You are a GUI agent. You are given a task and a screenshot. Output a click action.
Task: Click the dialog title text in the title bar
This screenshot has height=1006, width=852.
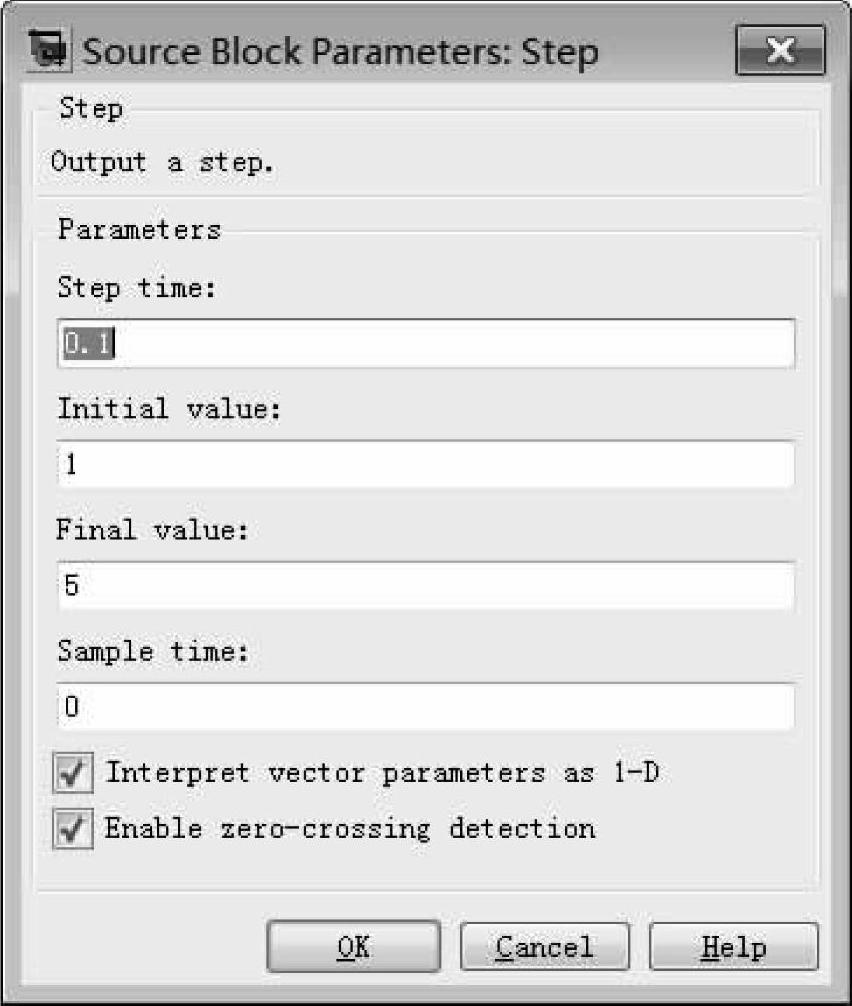[340, 51]
